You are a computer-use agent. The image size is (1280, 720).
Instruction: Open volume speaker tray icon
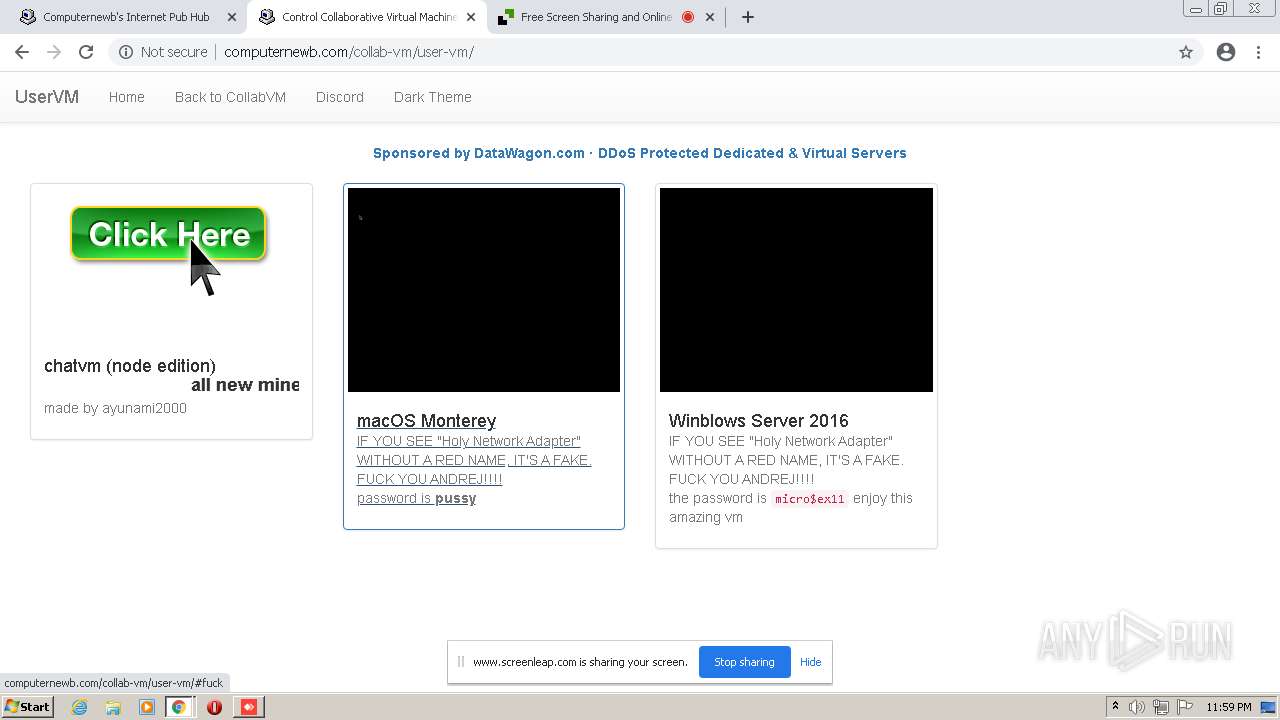tap(1138, 707)
